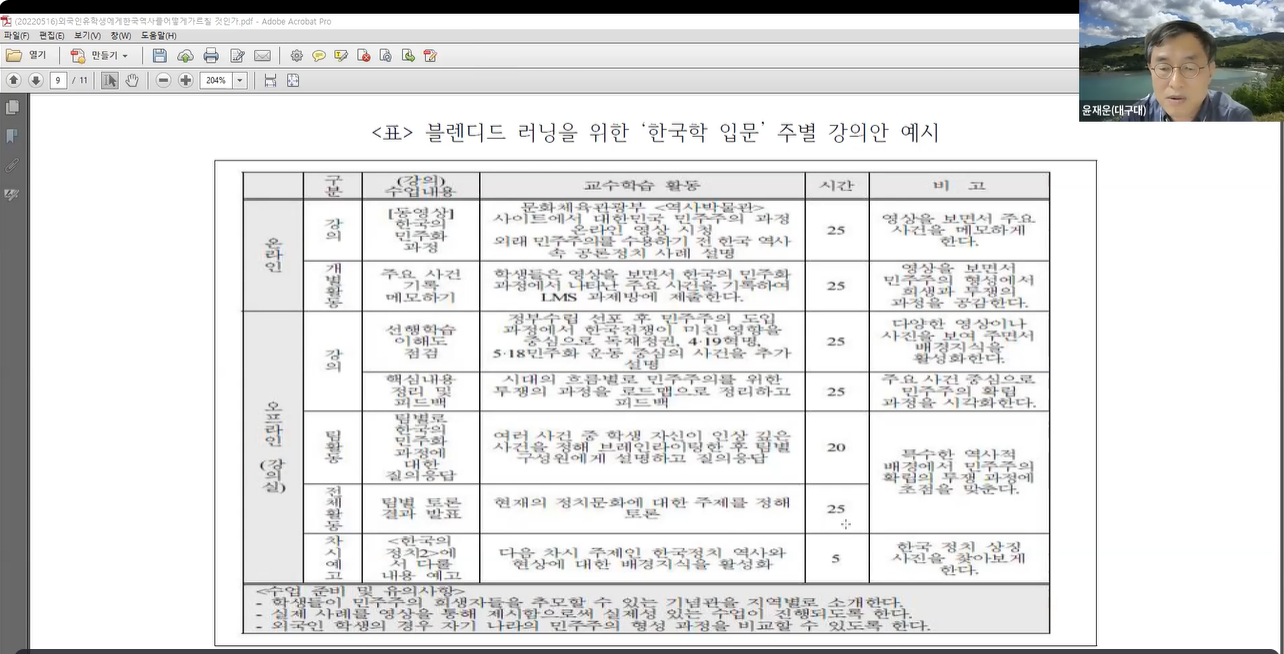Image resolution: width=1284 pixels, height=654 pixels.
Task: Click the 시간 column header
Action: [x=836, y=185]
